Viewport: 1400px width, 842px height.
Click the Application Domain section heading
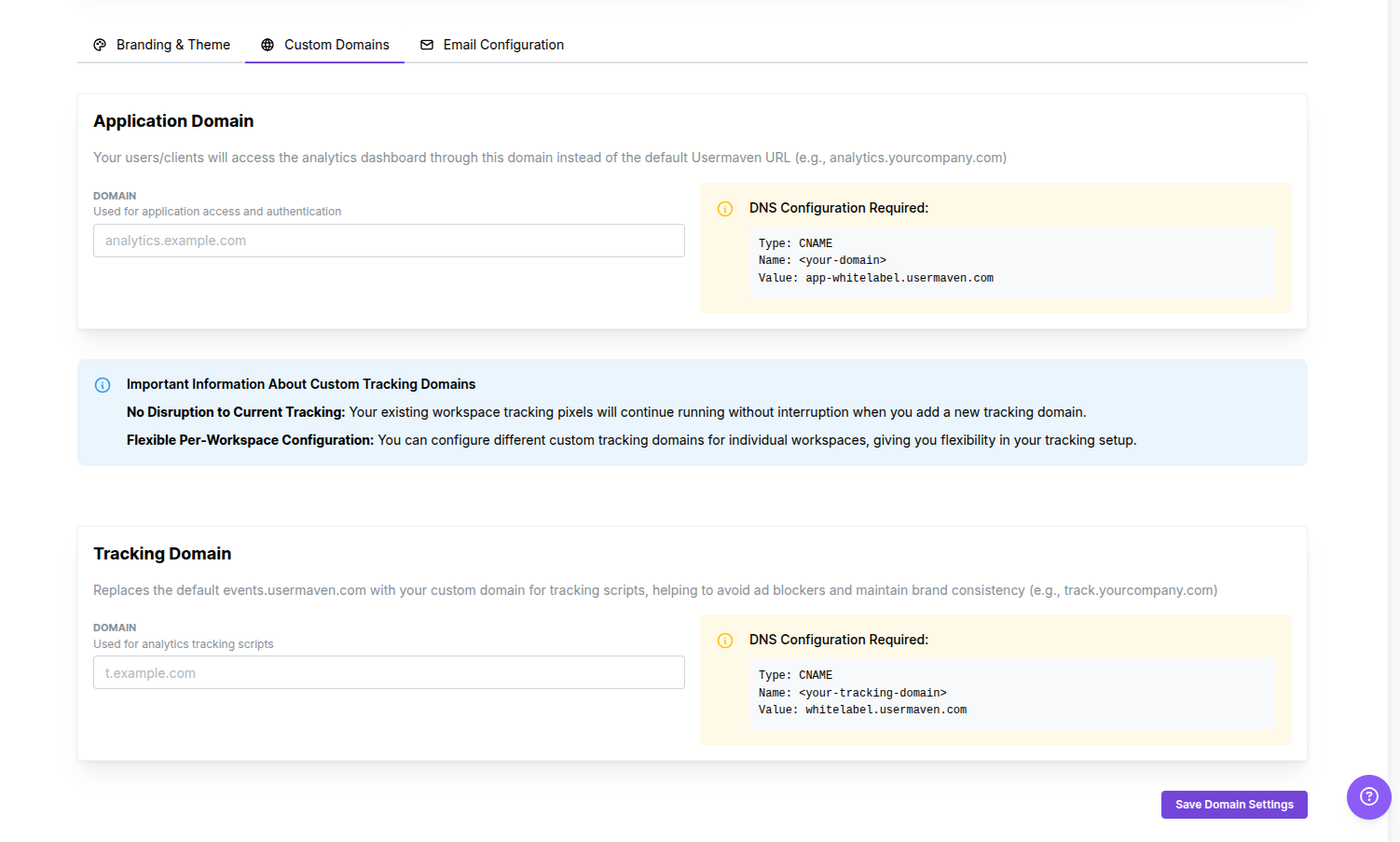[x=173, y=121]
